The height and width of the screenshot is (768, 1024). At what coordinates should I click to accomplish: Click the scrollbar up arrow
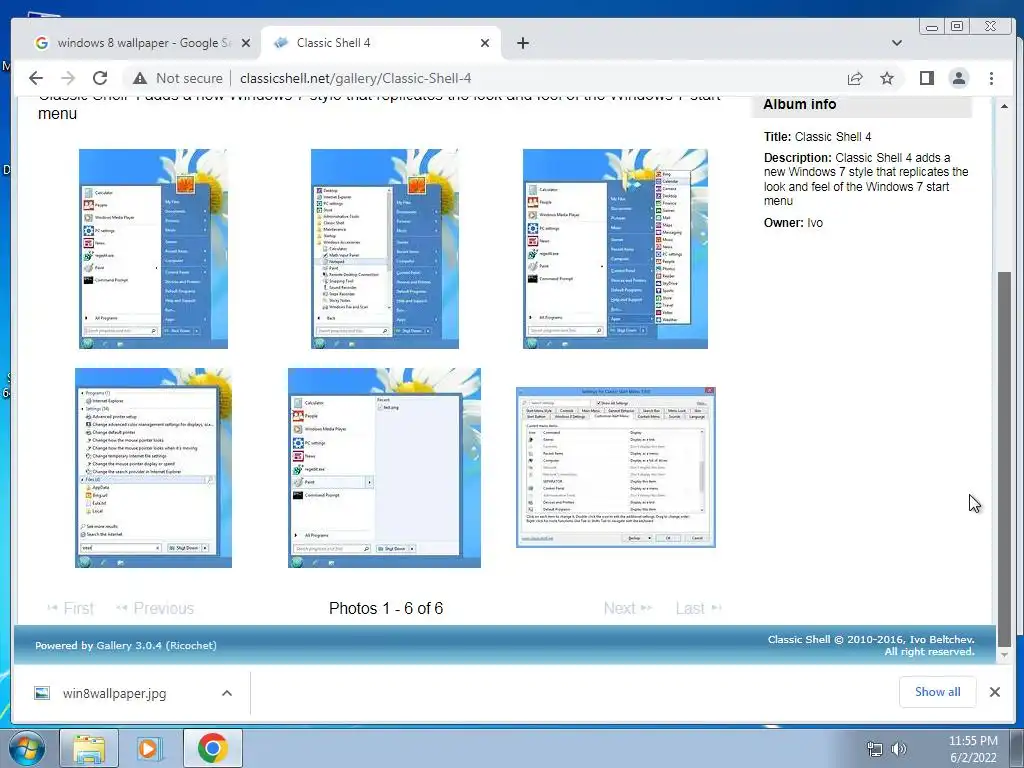1004,106
